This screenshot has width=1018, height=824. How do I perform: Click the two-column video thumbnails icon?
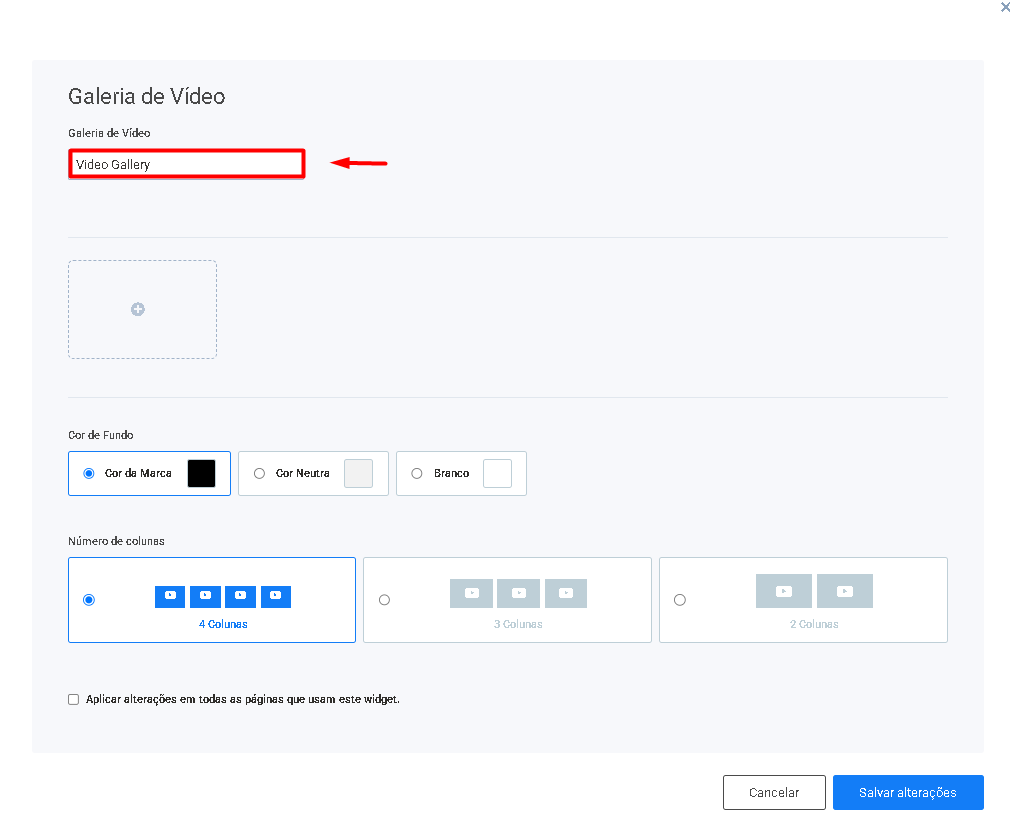(814, 590)
